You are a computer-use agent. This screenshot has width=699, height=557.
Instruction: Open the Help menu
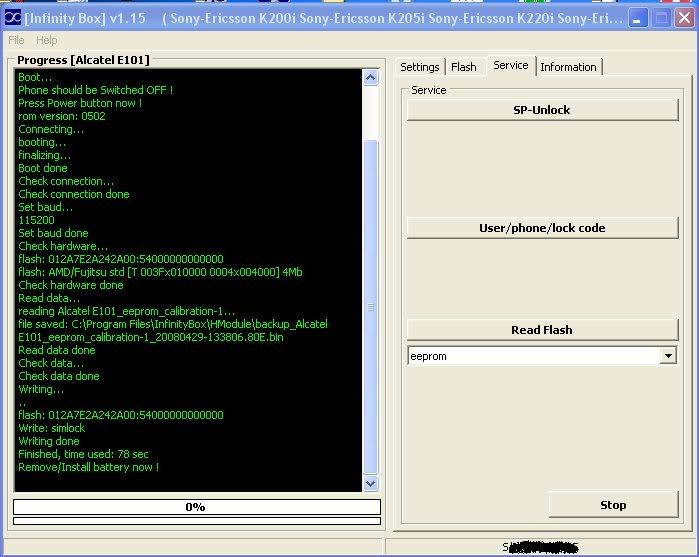(46, 40)
